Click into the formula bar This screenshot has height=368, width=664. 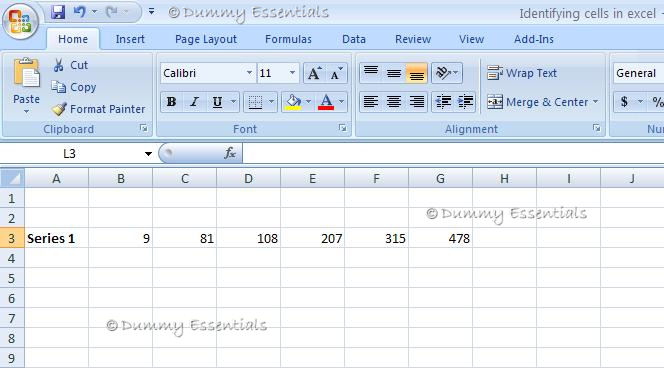click(x=453, y=153)
